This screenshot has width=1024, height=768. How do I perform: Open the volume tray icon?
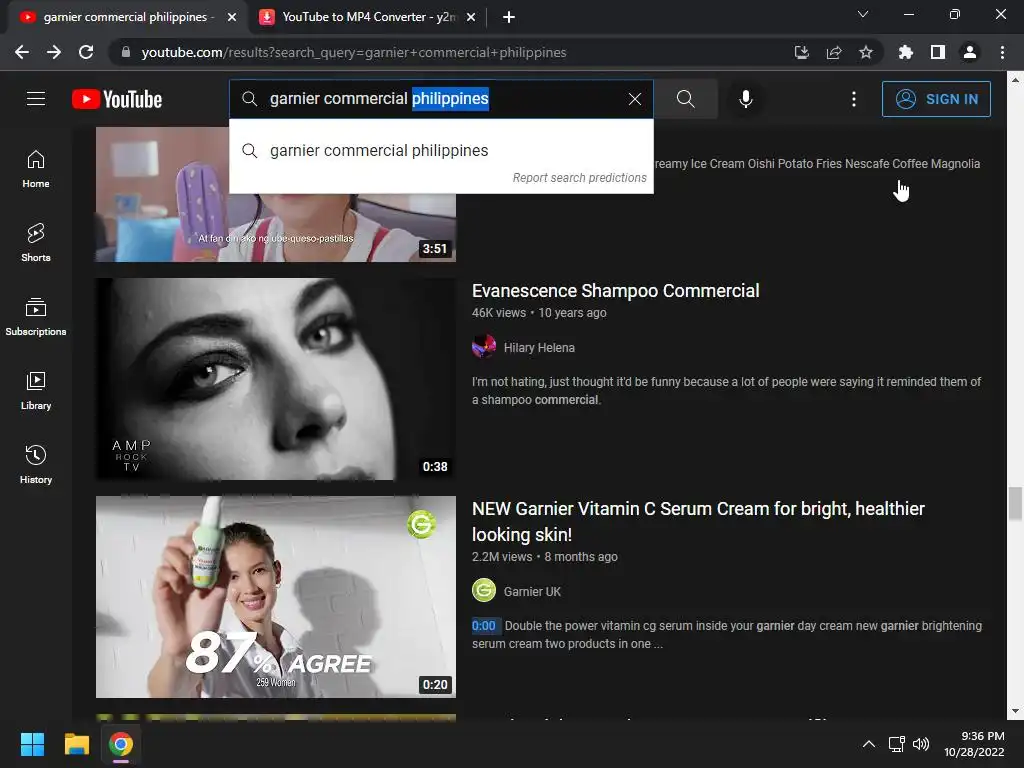(x=921, y=744)
